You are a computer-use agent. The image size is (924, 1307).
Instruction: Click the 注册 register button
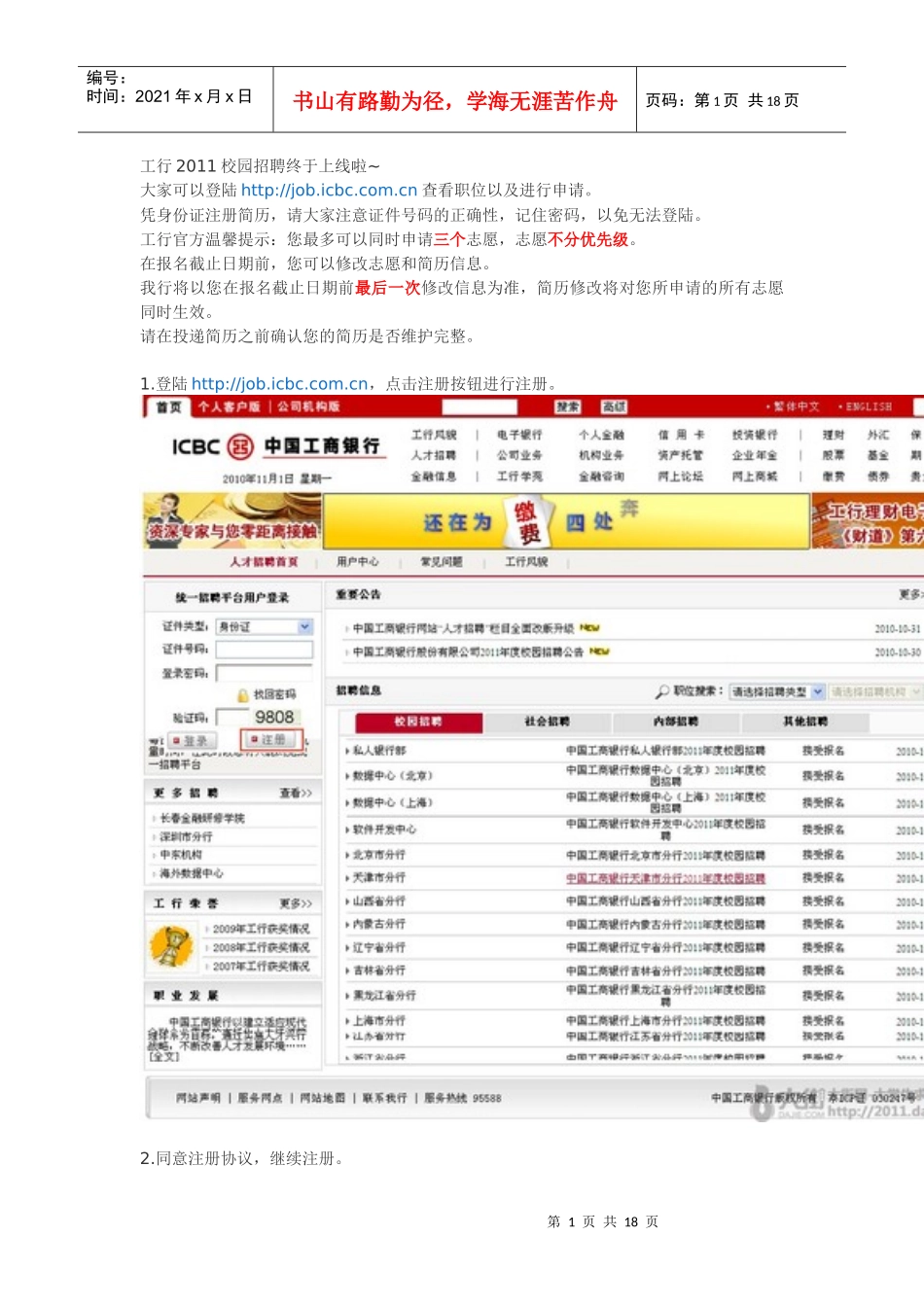point(272,740)
